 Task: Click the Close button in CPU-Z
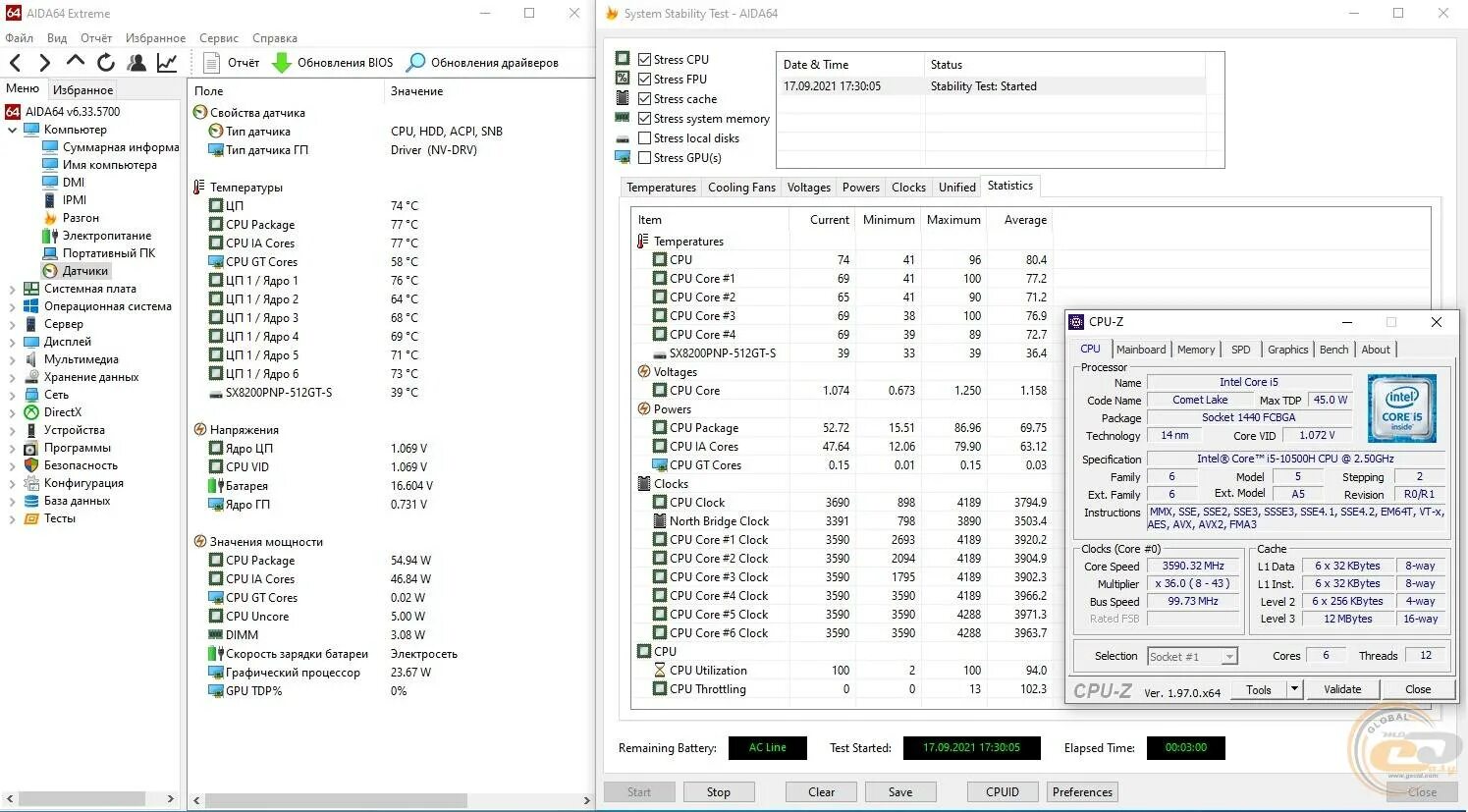tap(1418, 689)
